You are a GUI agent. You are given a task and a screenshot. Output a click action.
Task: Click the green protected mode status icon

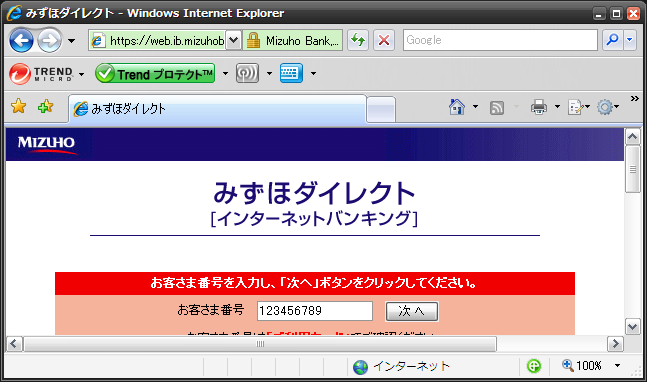pyautogui.click(x=534, y=366)
